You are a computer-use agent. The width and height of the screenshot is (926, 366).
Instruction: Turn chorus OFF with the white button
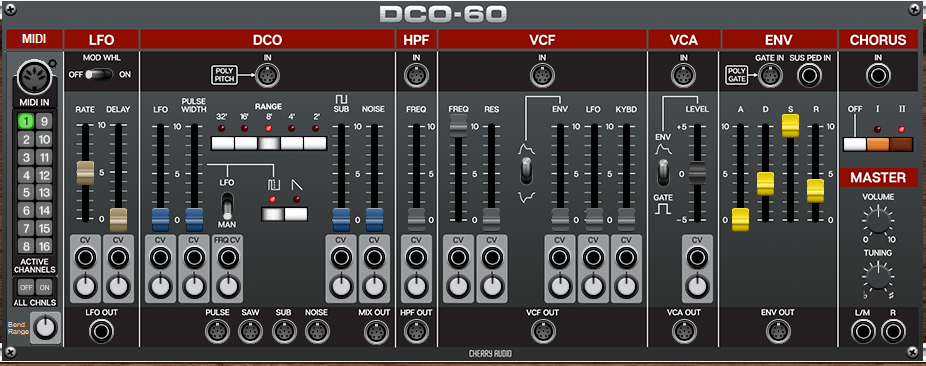coord(855,145)
